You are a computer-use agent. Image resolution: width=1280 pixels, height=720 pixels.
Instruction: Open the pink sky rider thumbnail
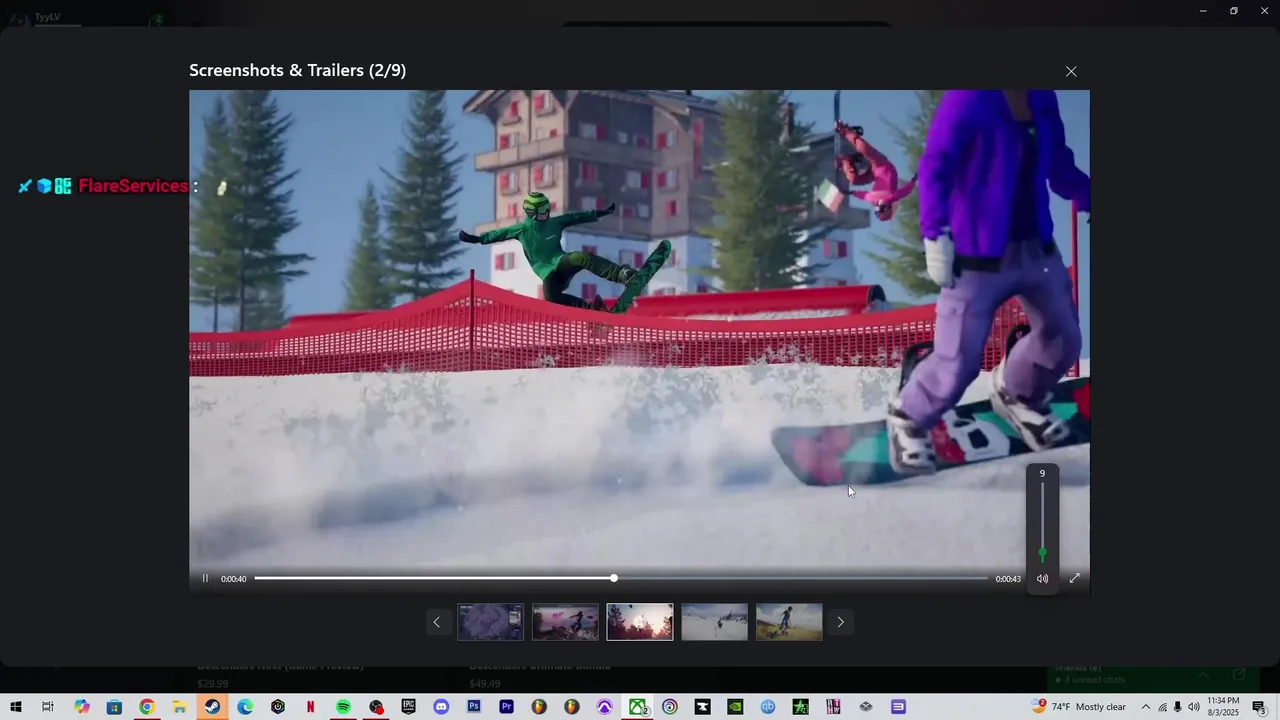[565, 622]
